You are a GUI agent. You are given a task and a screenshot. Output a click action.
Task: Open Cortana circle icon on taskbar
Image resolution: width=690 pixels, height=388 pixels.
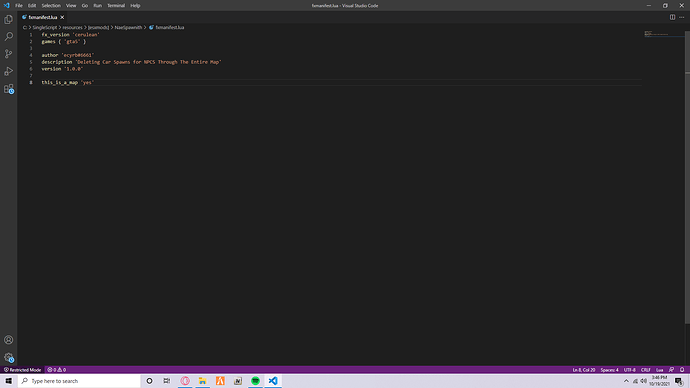(149, 381)
